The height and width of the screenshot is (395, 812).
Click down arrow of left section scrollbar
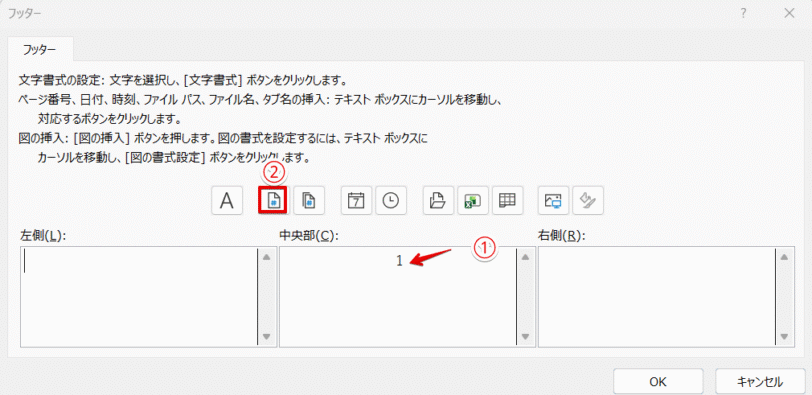(267, 337)
